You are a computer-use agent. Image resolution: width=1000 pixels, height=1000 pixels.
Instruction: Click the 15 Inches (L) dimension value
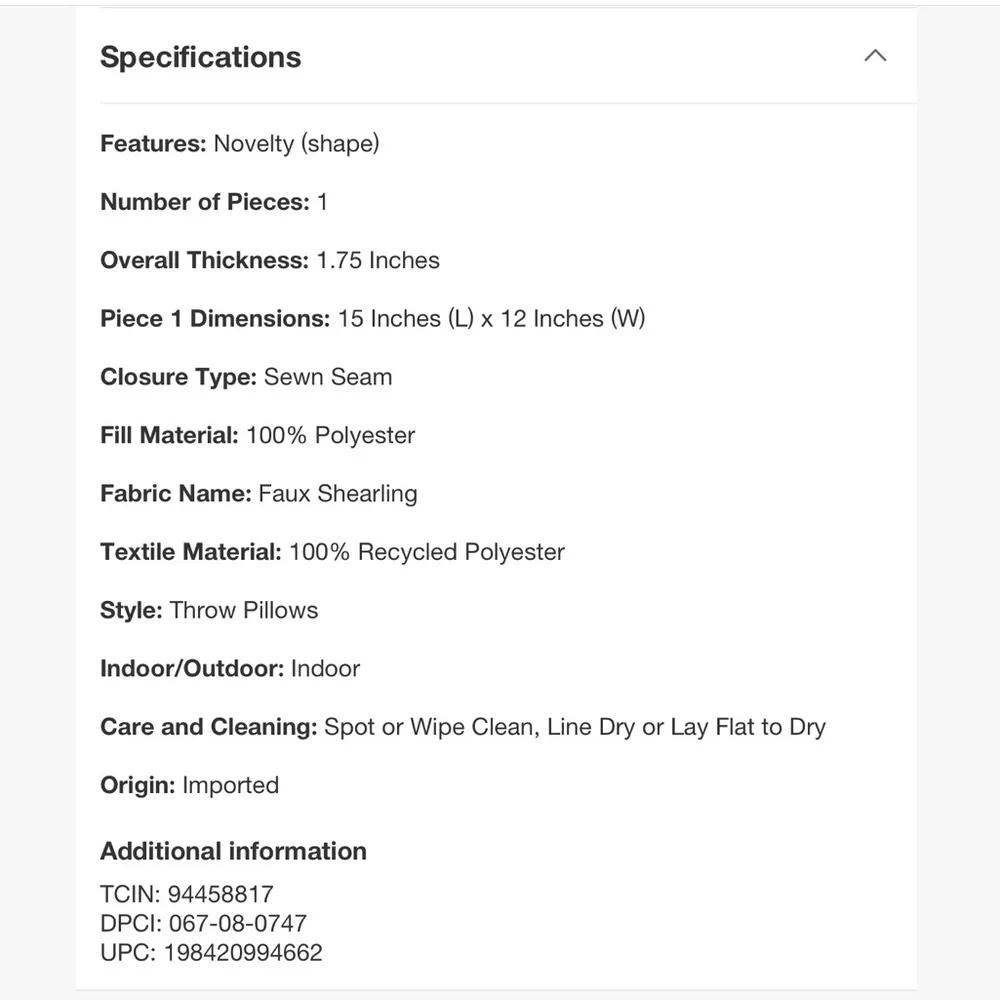[406, 319]
